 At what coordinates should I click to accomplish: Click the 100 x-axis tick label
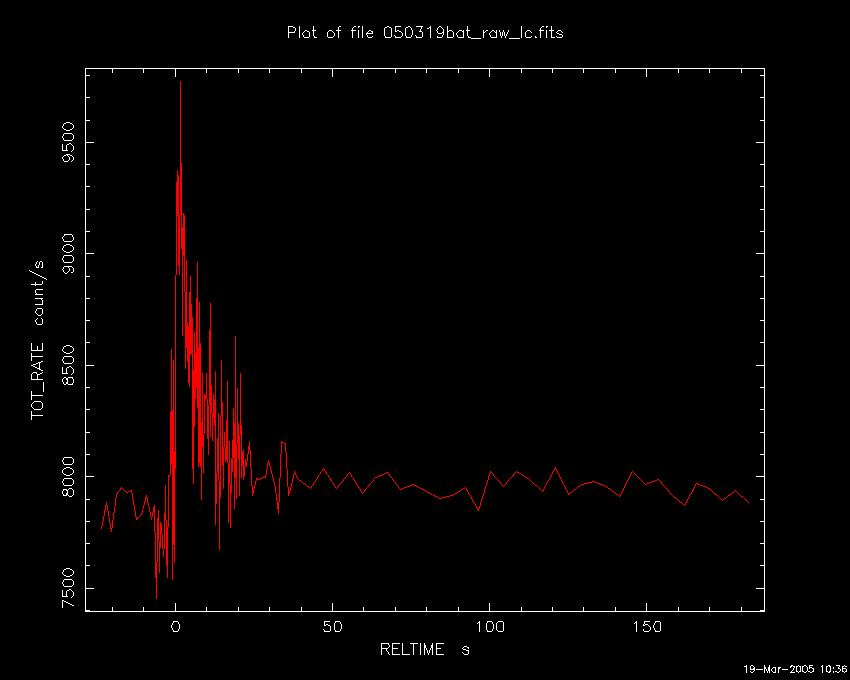click(490, 627)
